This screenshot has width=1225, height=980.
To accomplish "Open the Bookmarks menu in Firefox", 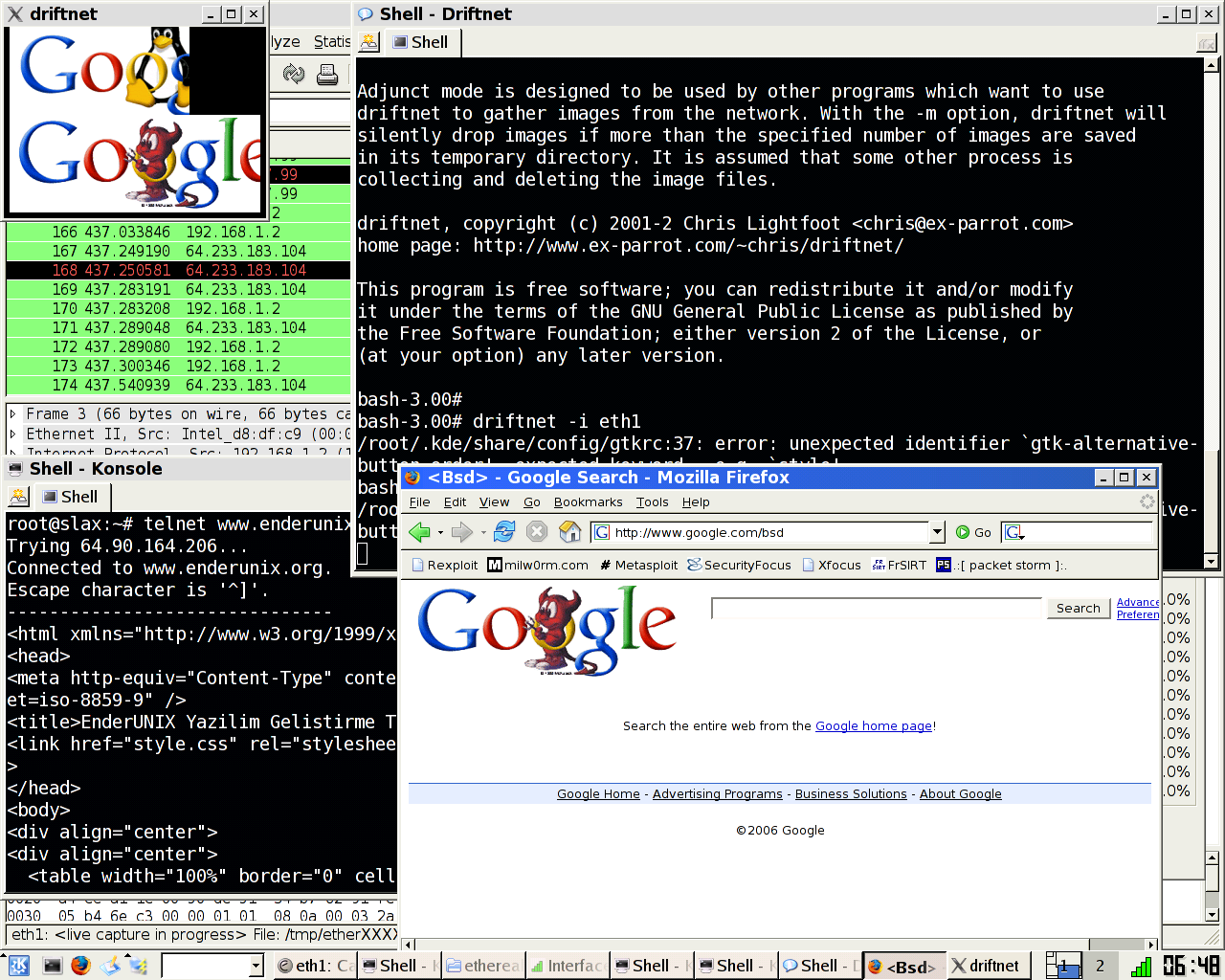I will click(588, 502).
